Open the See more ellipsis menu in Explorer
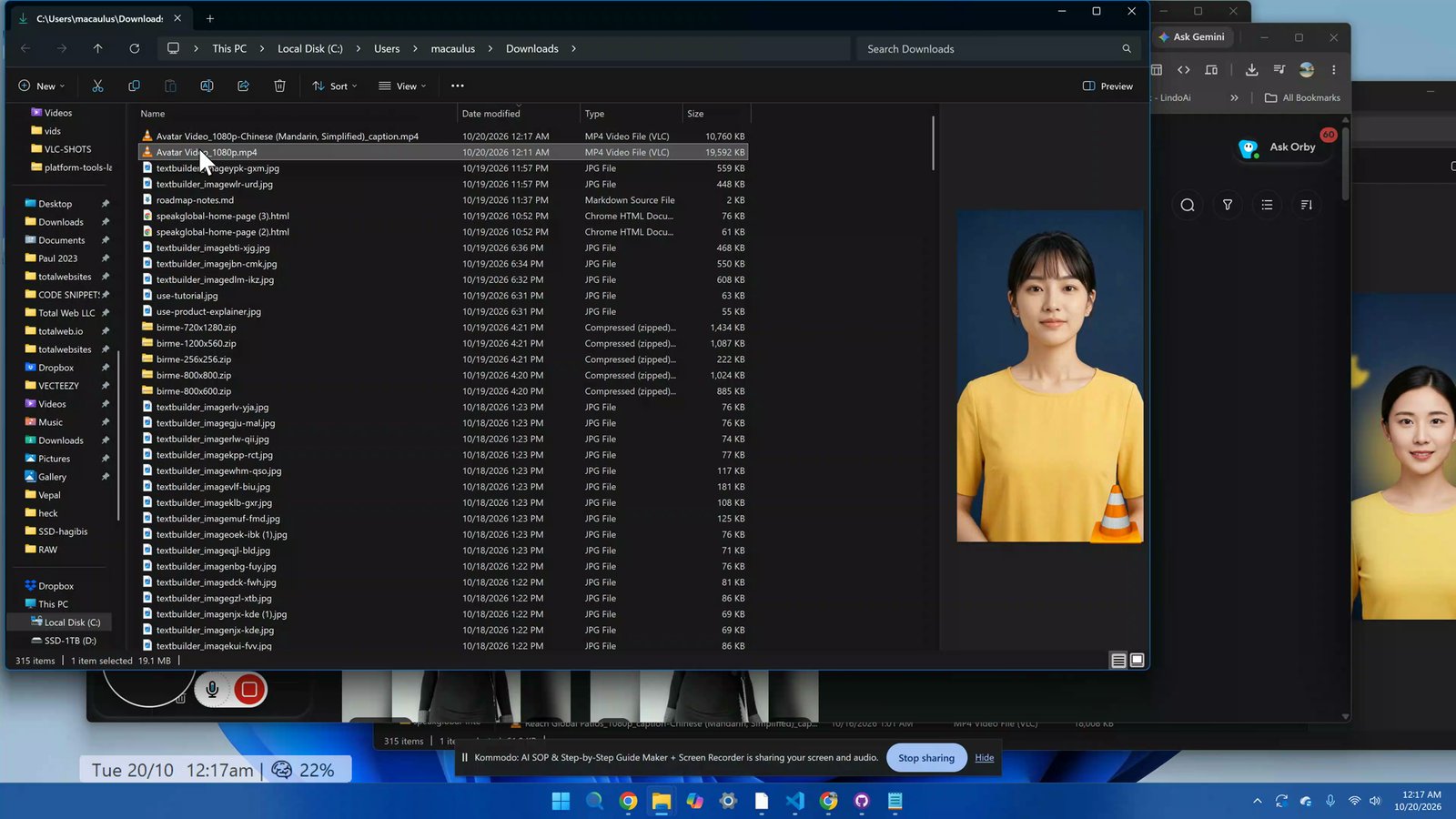This screenshot has height=819, width=1456. tap(458, 86)
